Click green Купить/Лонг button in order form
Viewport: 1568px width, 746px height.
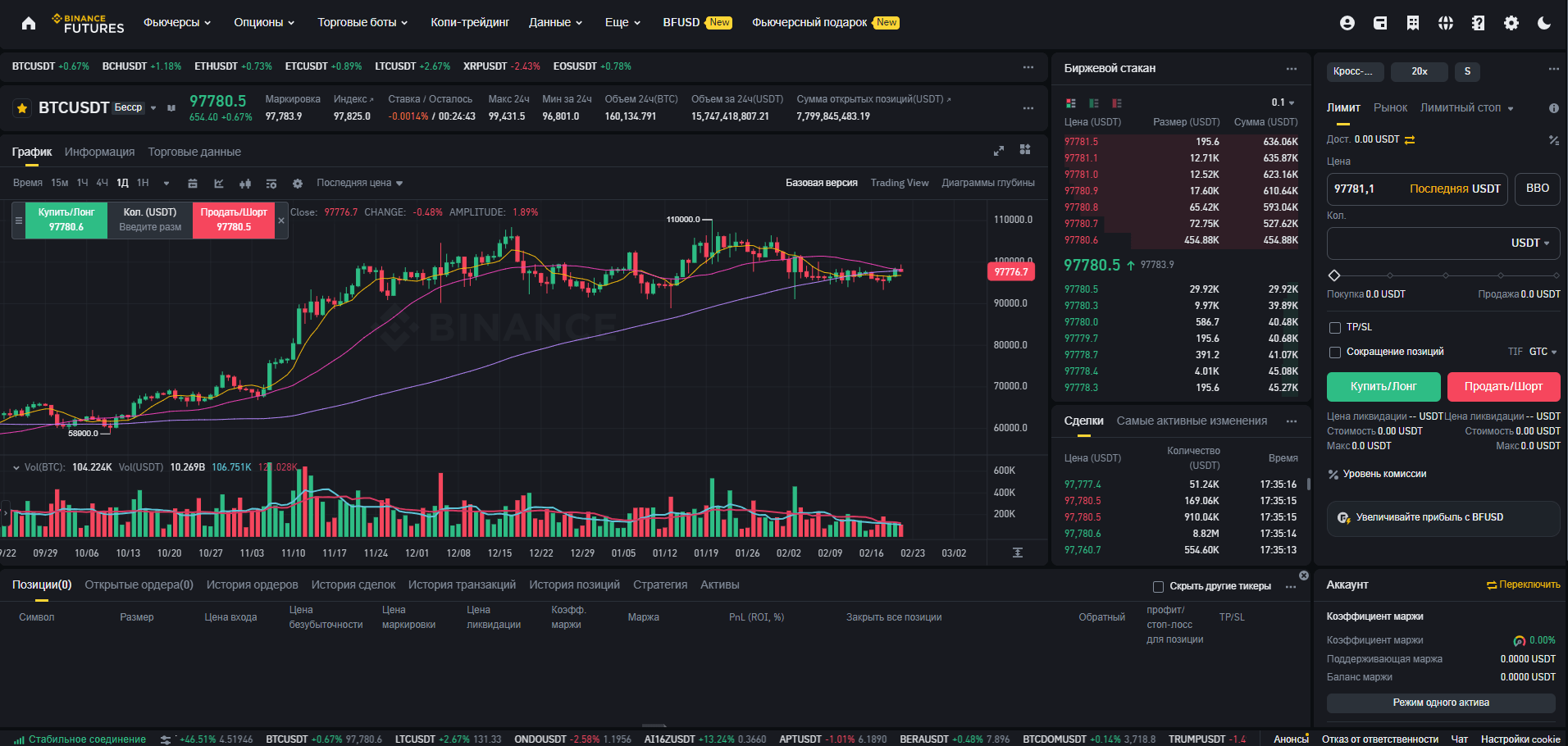coord(1383,387)
